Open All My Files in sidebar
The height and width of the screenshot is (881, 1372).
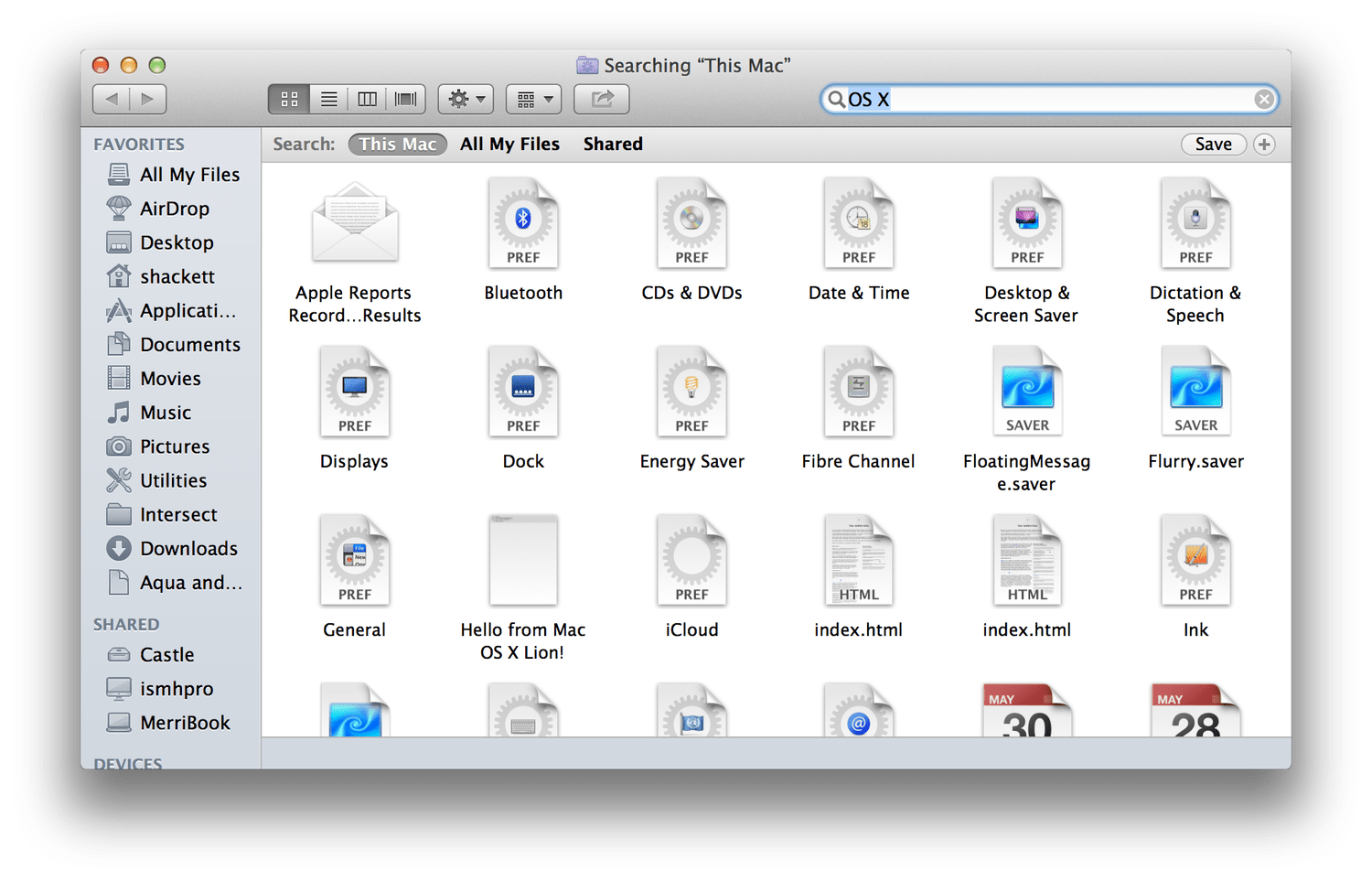[173, 174]
